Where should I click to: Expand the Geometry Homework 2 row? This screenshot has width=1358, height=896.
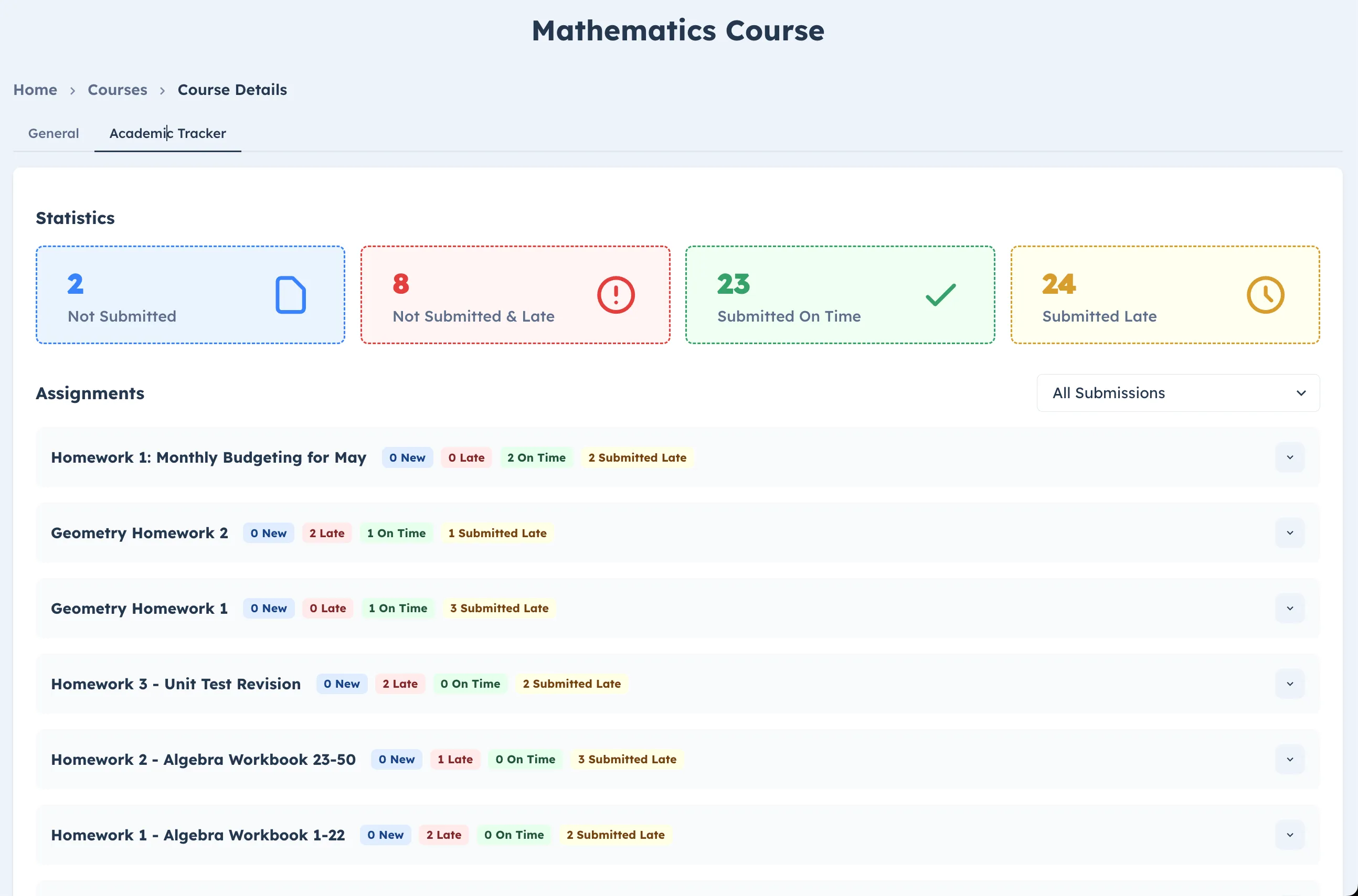(1289, 532)
